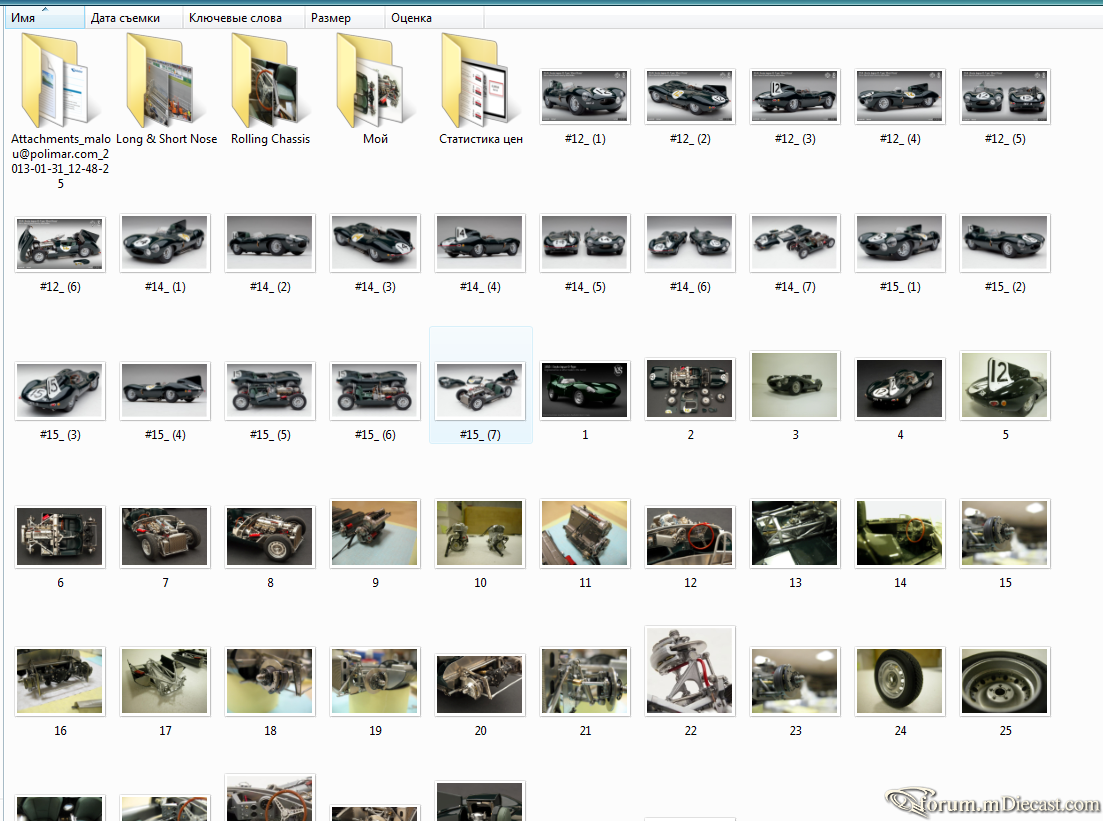Select the thumbnail named 8
This screenshot has width=1103, height=821.
click(x=270, y=537)
